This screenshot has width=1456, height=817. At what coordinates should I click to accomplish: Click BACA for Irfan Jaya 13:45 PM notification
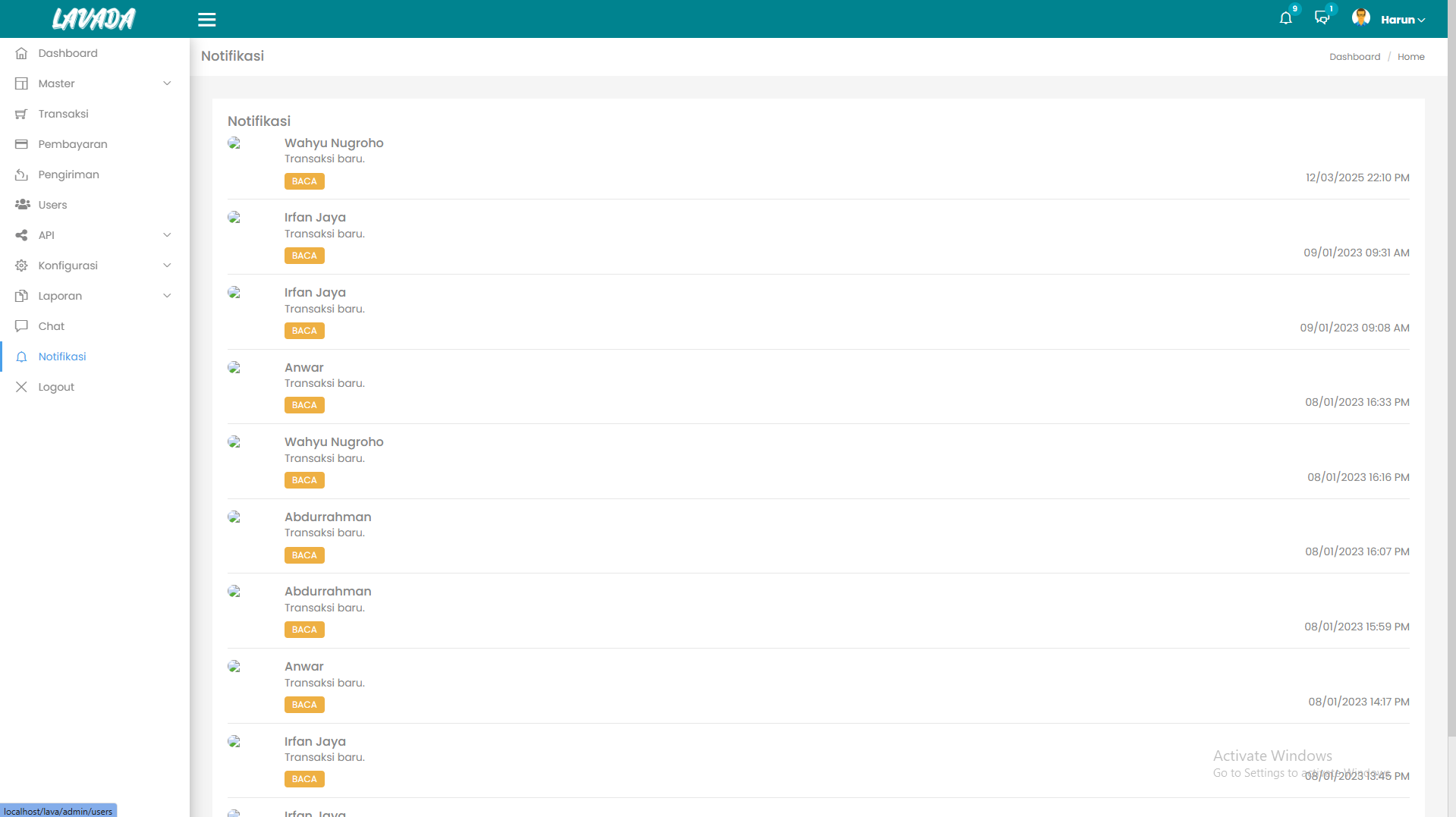pyautogui.click(x=304, y=779)
